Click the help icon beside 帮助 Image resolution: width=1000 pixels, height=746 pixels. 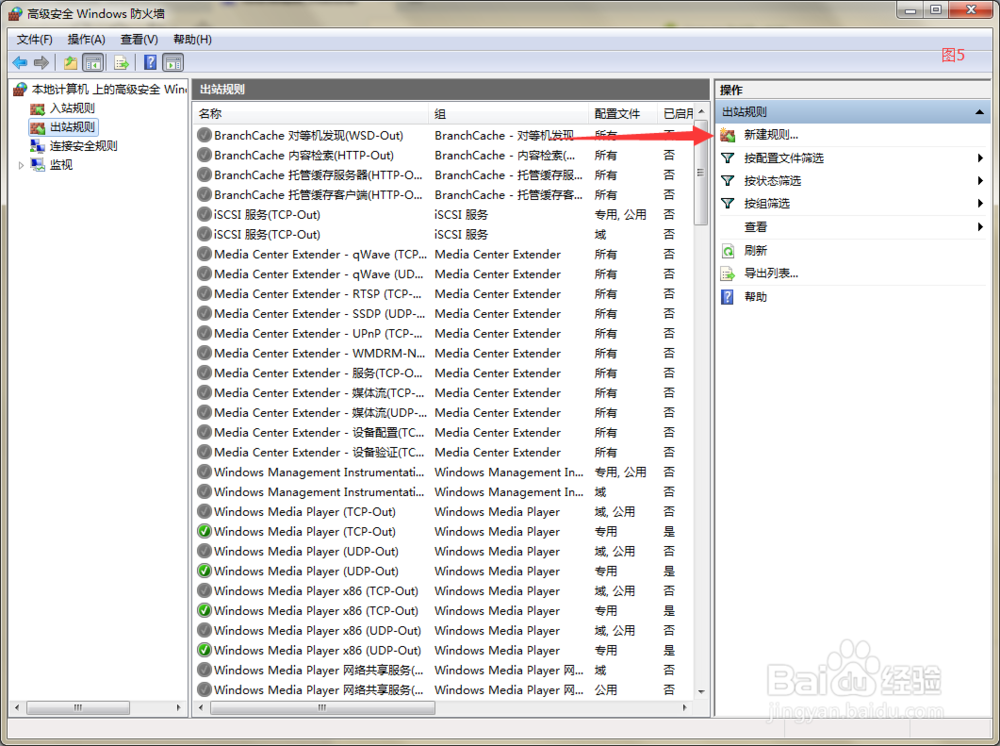click(x=728, y=296)
